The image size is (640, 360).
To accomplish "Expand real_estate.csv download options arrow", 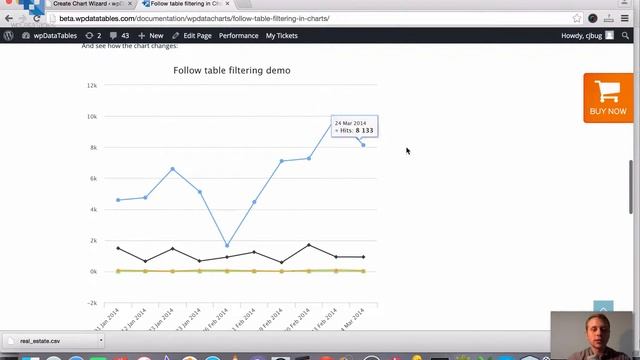I will click(101, 340).
